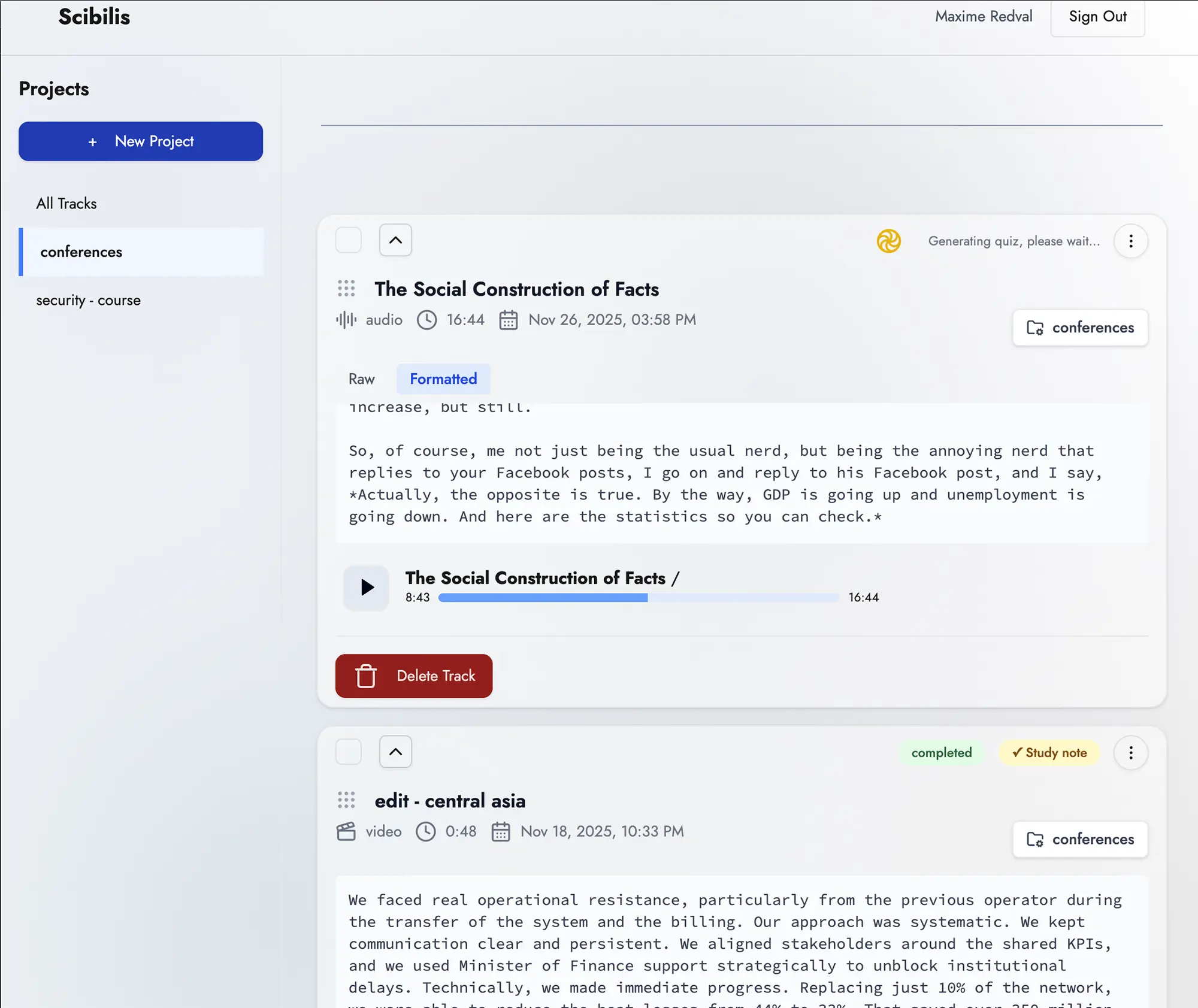Click the New Project button

coord(141,141)
